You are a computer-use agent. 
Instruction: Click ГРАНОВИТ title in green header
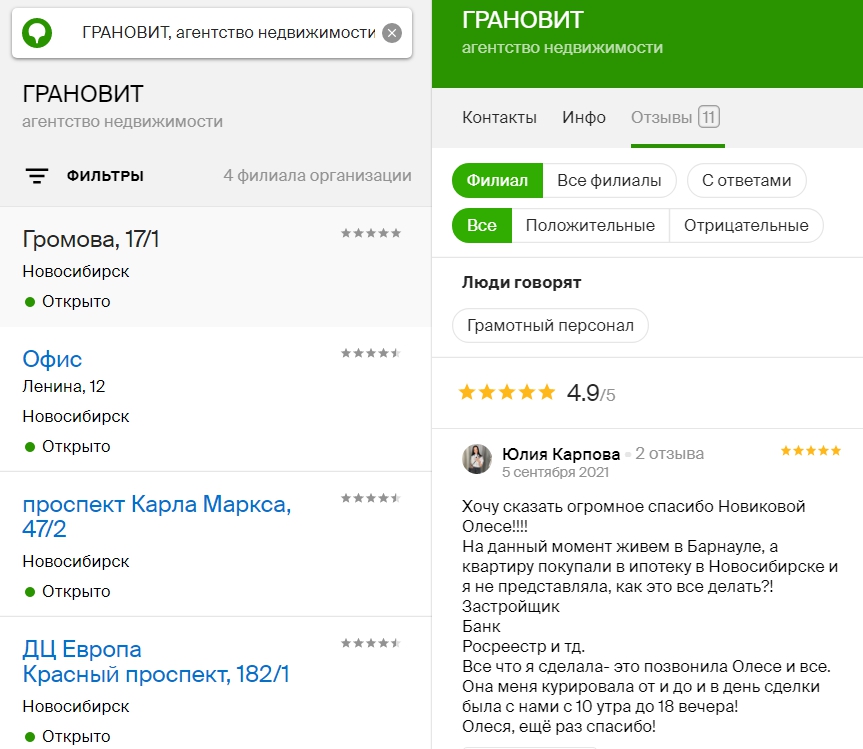pyautogui.click(x=522, y=20)
